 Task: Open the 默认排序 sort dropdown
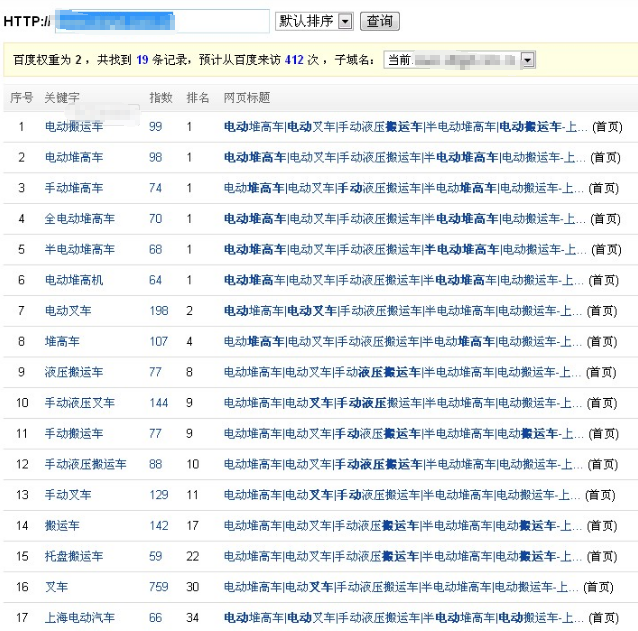[x=314, y=21]
